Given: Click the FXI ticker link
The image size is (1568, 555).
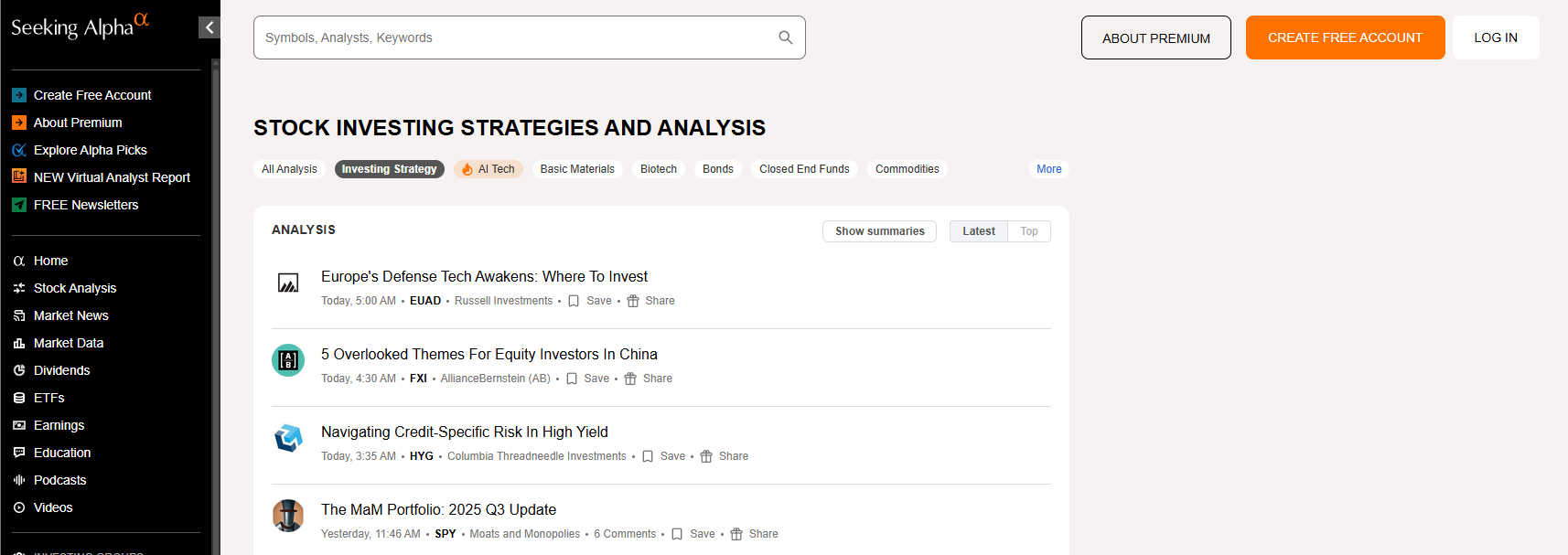Looking at the screenshot, I should click(x=418, y=379).
